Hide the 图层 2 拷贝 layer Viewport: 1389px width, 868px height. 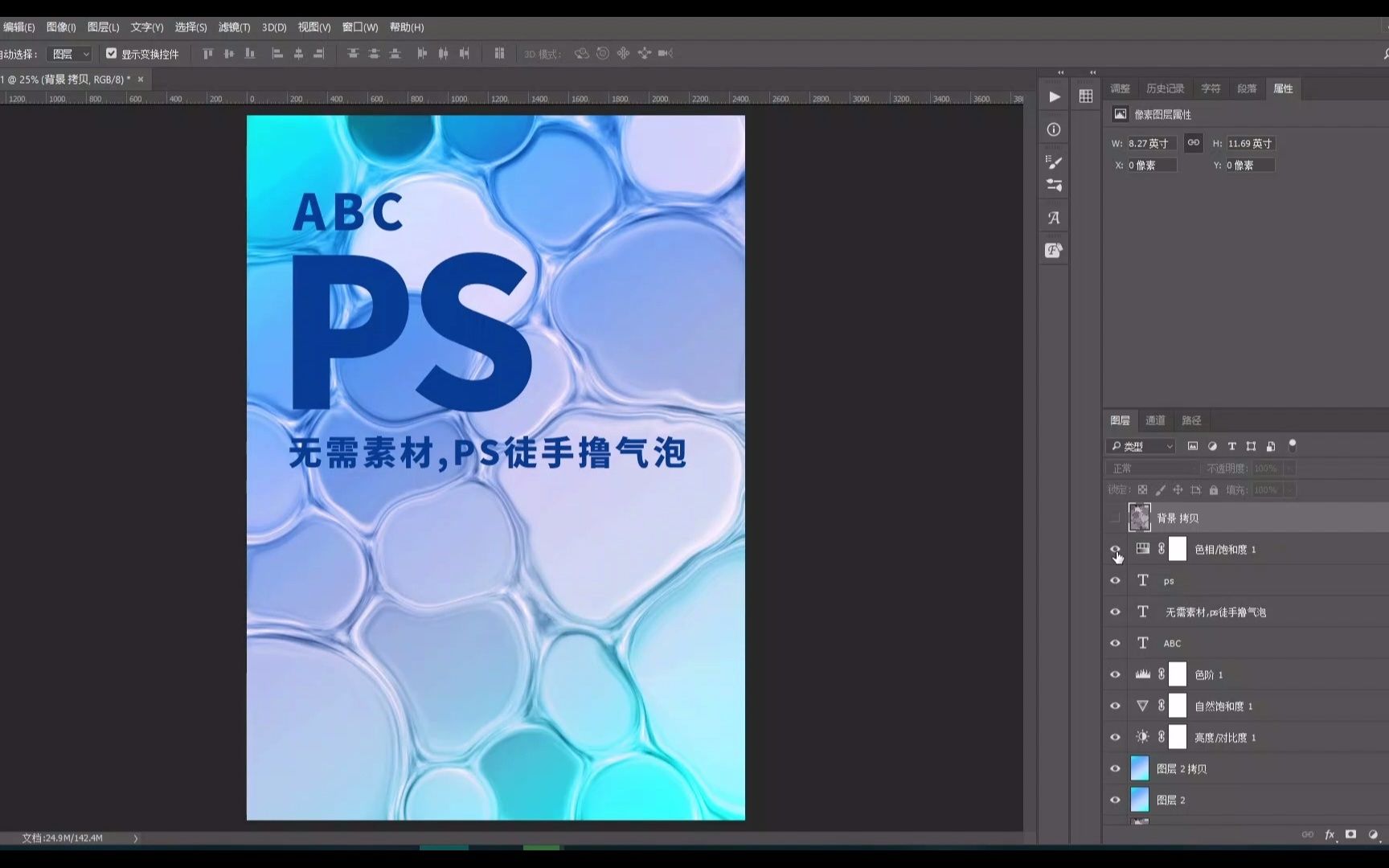(x=1115, y=769)
